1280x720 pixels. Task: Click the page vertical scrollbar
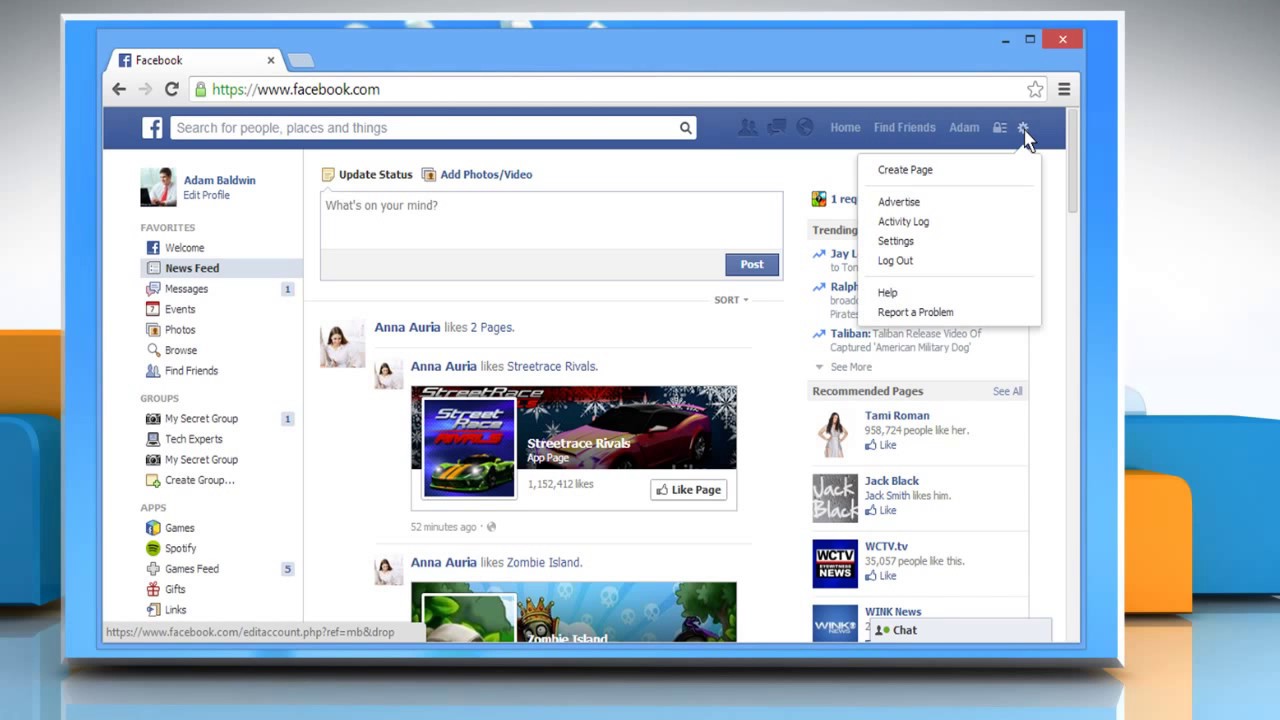pyautogui.click(x=1072, y=160)
